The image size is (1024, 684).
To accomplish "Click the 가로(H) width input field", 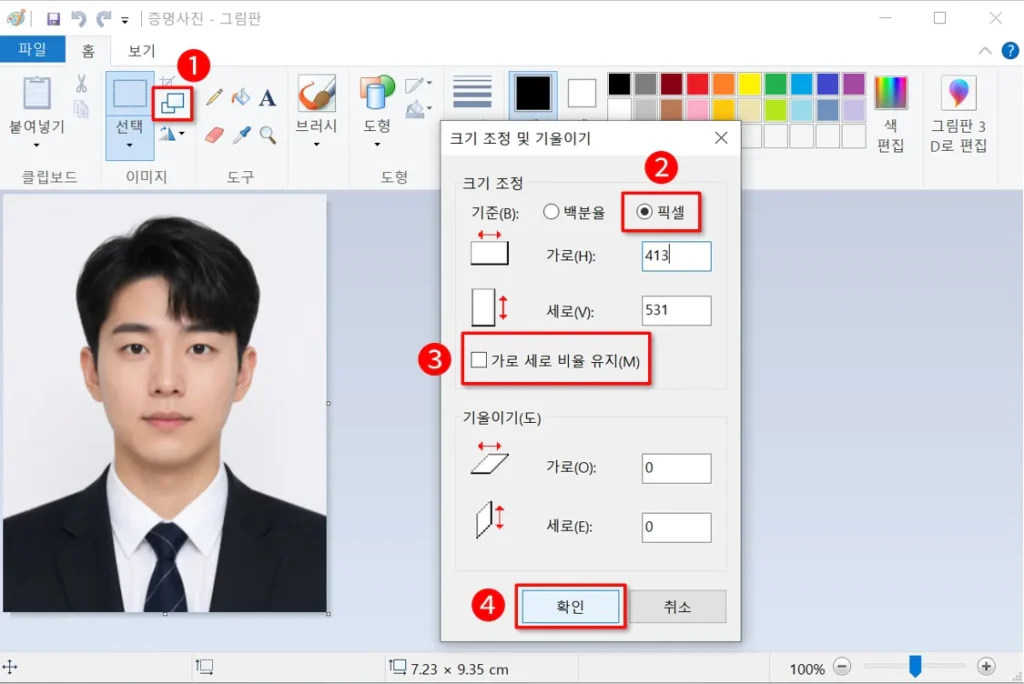I will (677, 256).
